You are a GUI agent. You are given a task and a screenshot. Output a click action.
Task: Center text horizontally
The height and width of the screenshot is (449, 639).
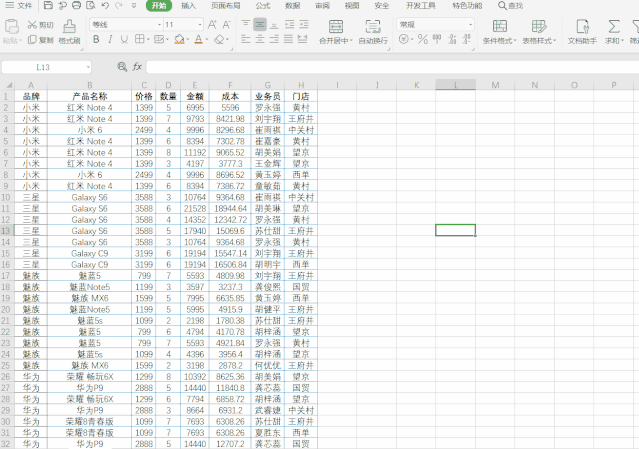point(260,40)
